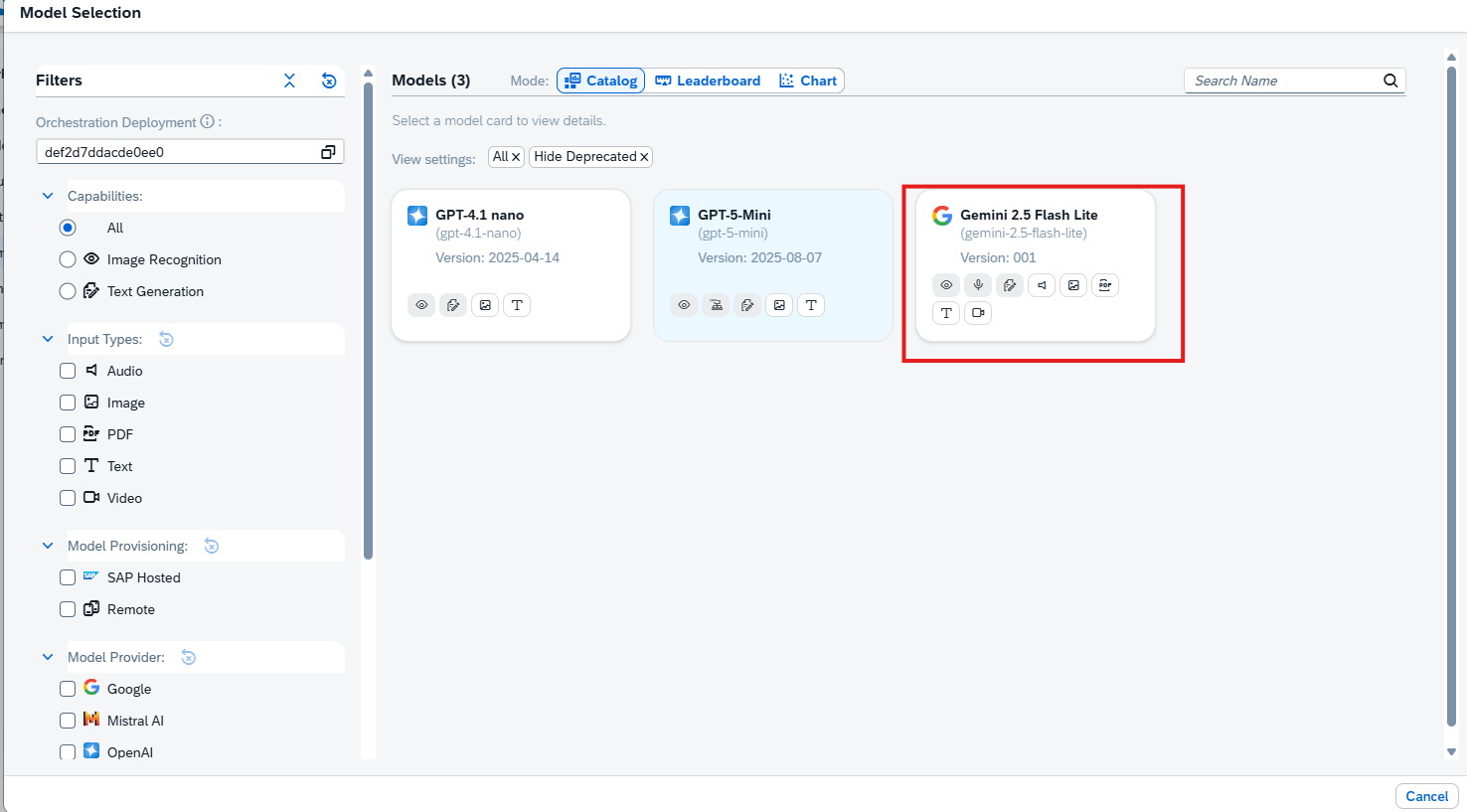
Task: Tick the Google provider checkbox
Action: click(x=68, y=689)
